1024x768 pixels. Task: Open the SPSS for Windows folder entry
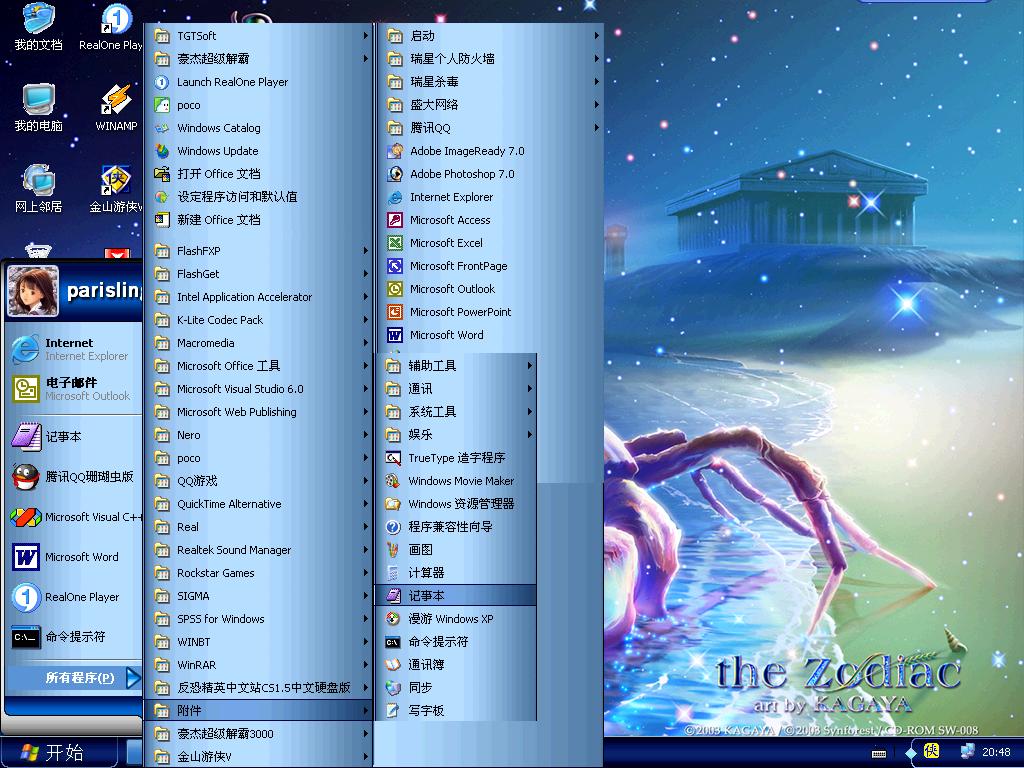click(259, 619)
